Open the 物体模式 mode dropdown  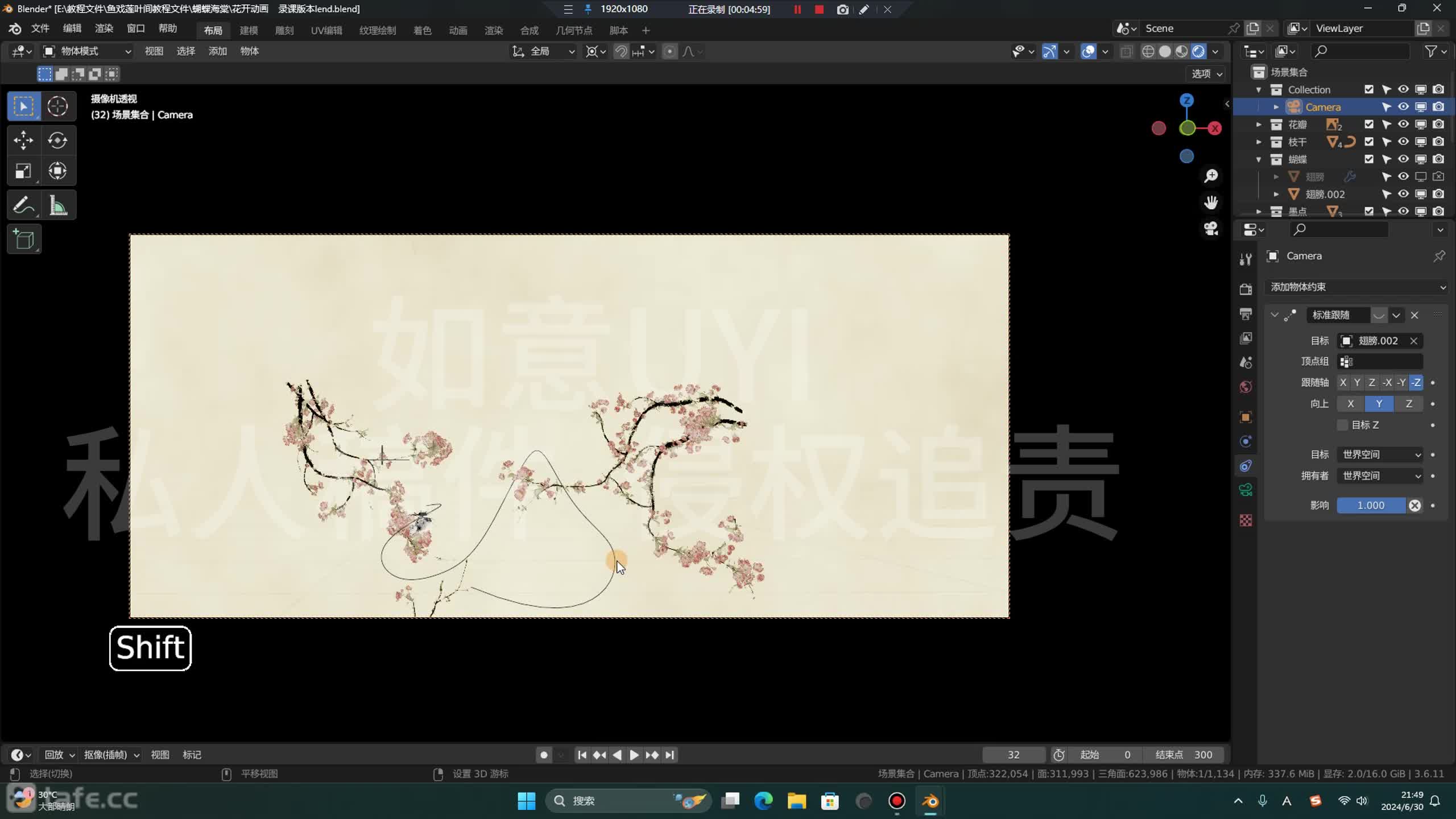point(88,51)
